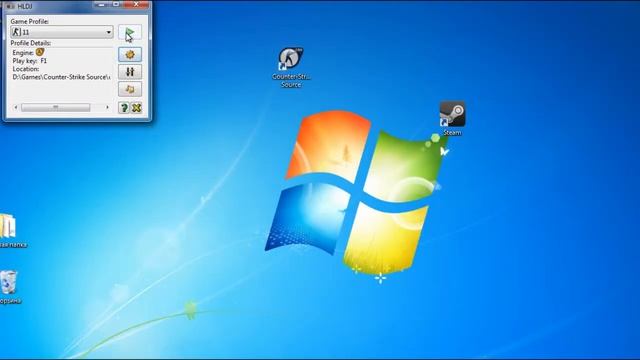Minimize the HLDJ window
Screen dimensions: 640x360
101,4
